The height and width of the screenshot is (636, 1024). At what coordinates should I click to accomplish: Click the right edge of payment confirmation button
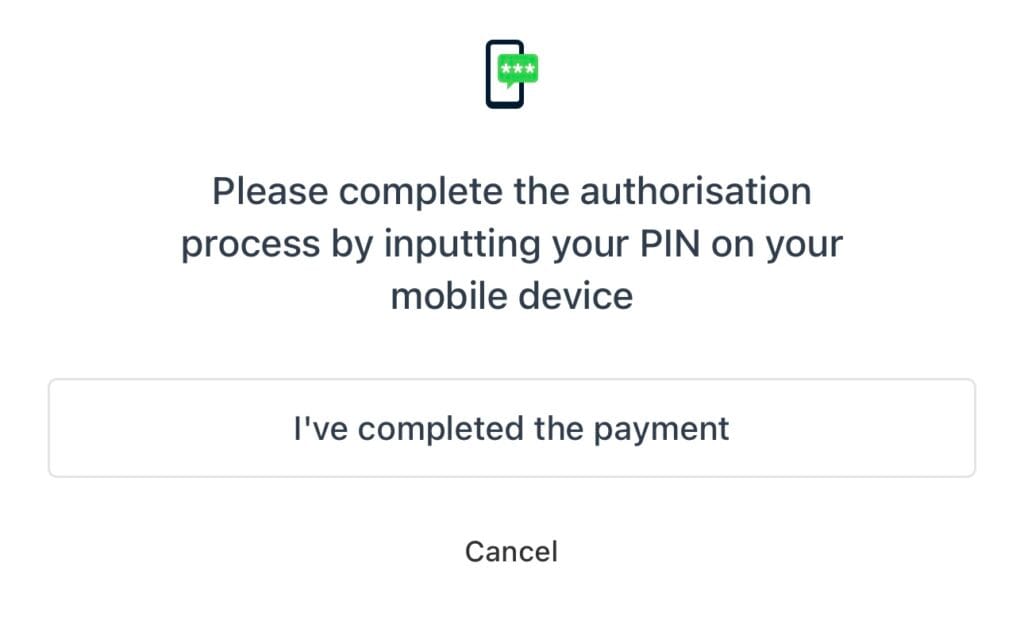pyautogui.click(x=963, y=428)
